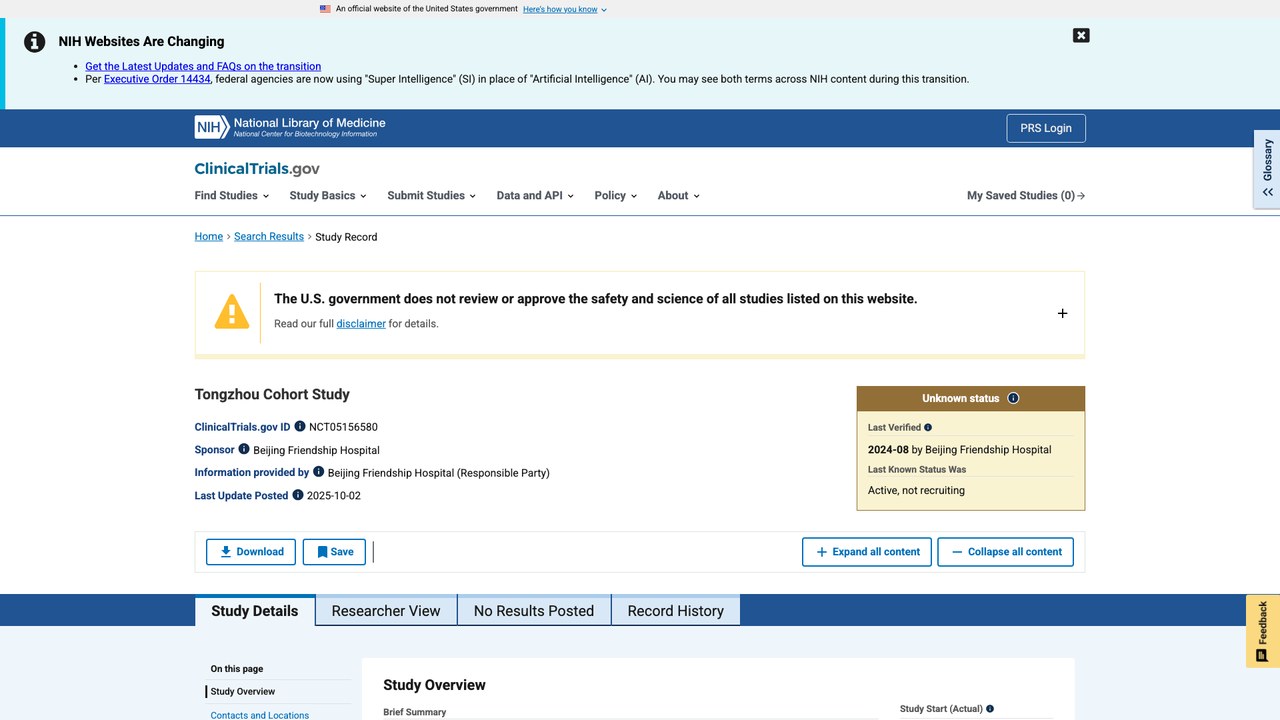Open the Find Studies menu
The width and height of the screenshot is (1280, 720).
(232, 196)
